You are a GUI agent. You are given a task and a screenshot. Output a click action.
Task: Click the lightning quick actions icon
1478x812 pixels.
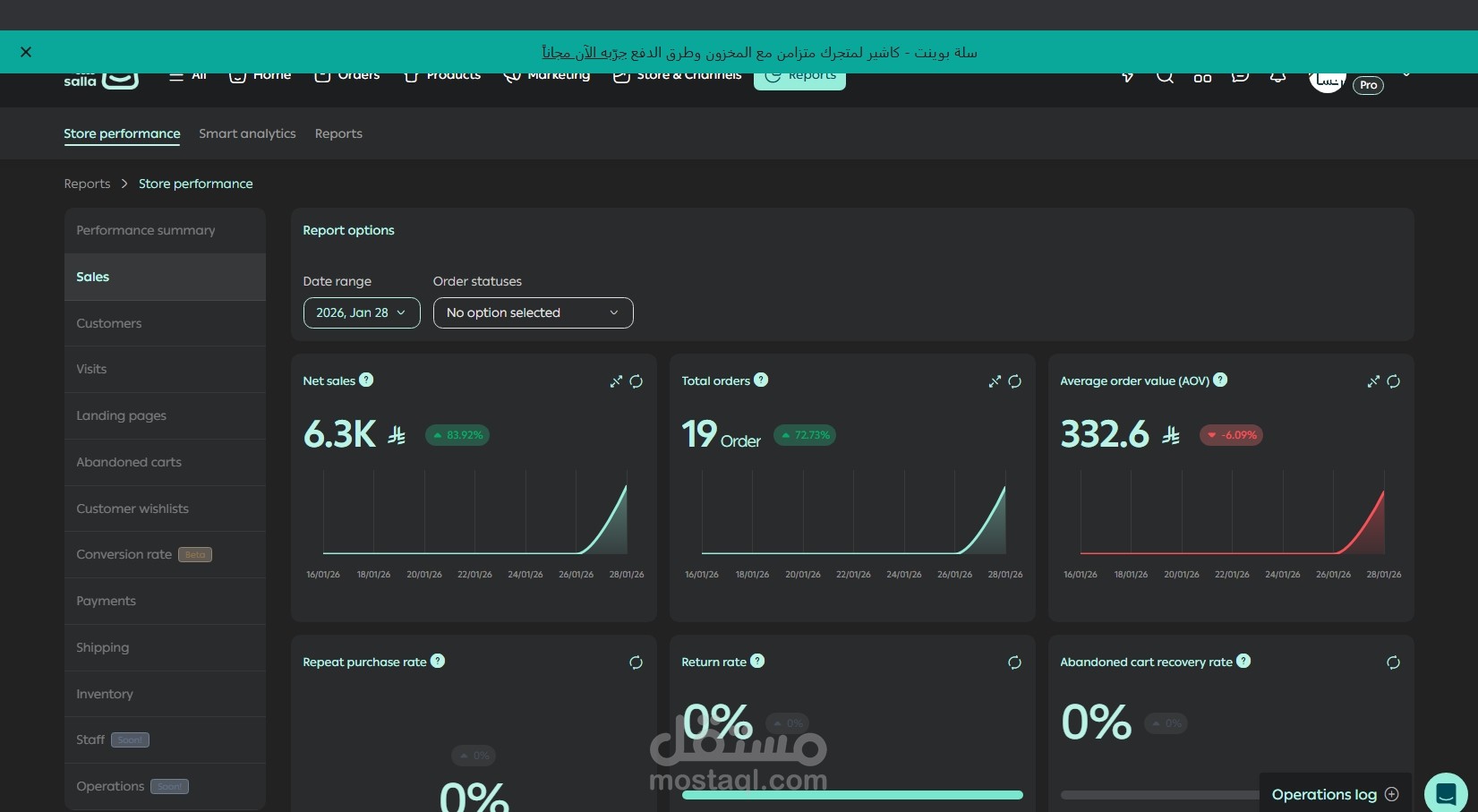[x=1128, y=77]
